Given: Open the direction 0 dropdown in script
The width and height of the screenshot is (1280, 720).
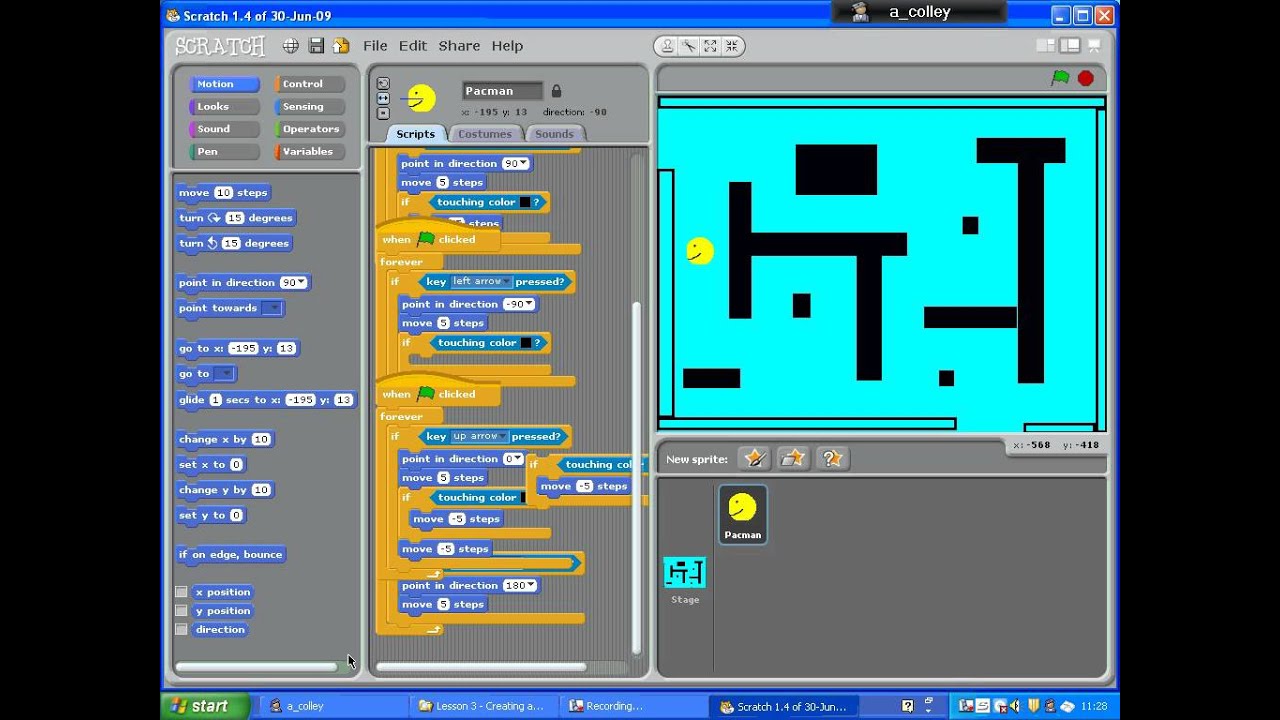Looking at the screenshot, I should (x=518, y=459).
